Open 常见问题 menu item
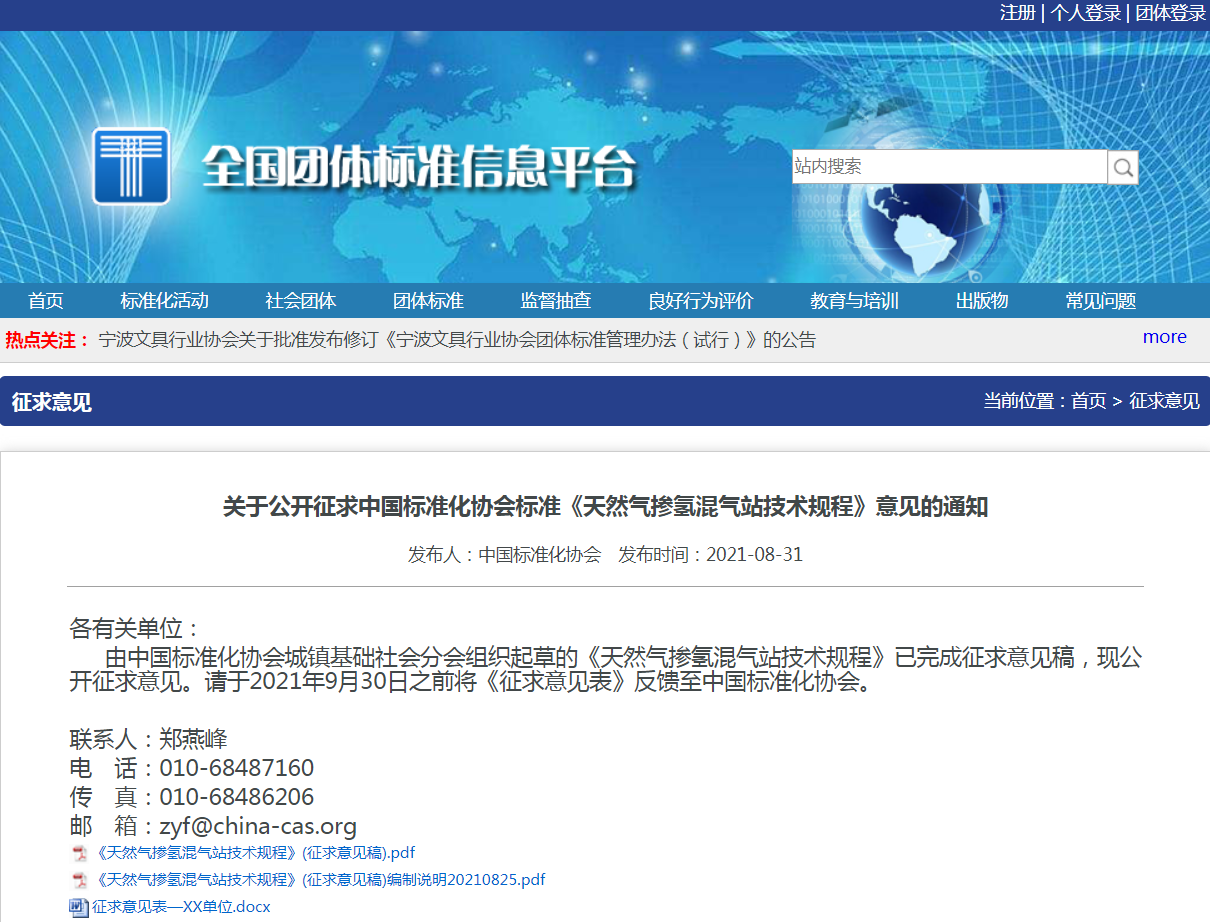This screenshot has height=922, width=1210. 1101,301
